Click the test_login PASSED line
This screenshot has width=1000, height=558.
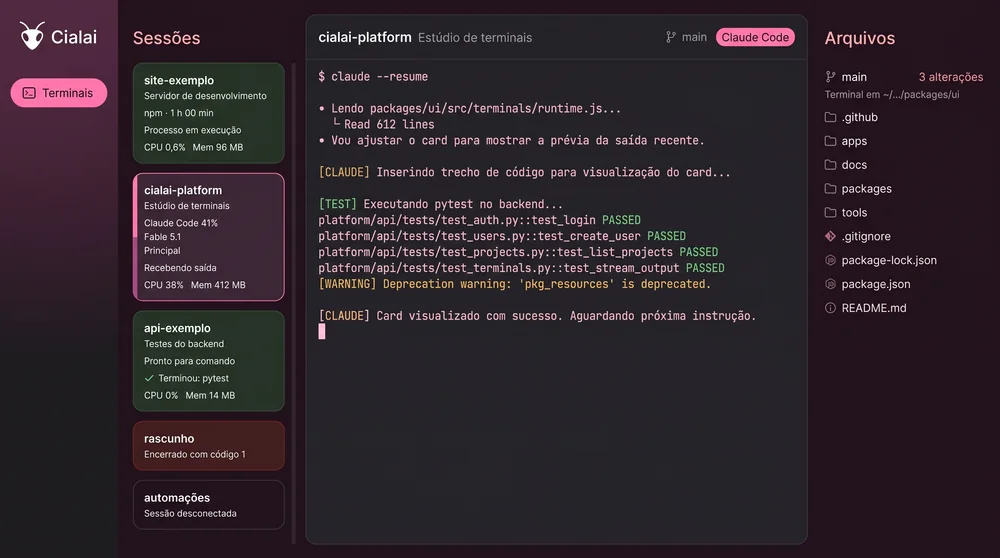[480, 220]
